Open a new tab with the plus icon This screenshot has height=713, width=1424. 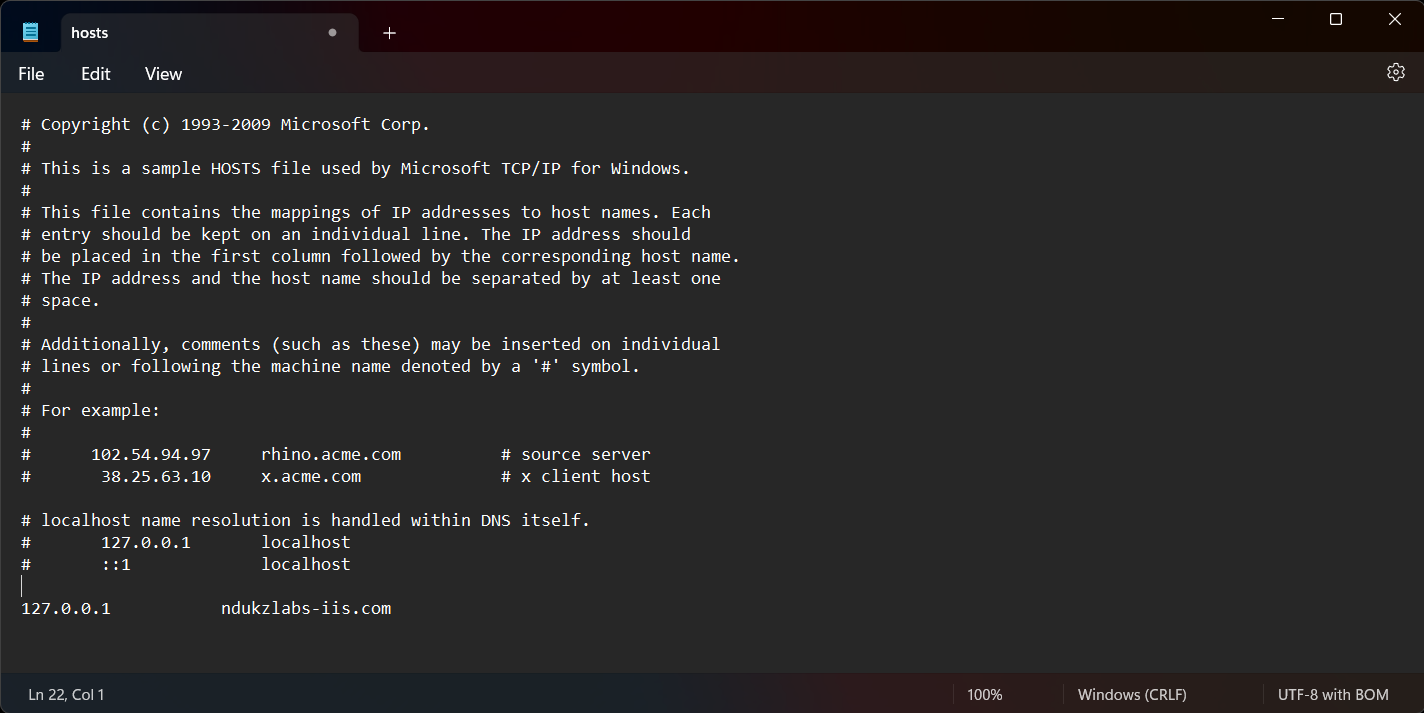[389, 32]
